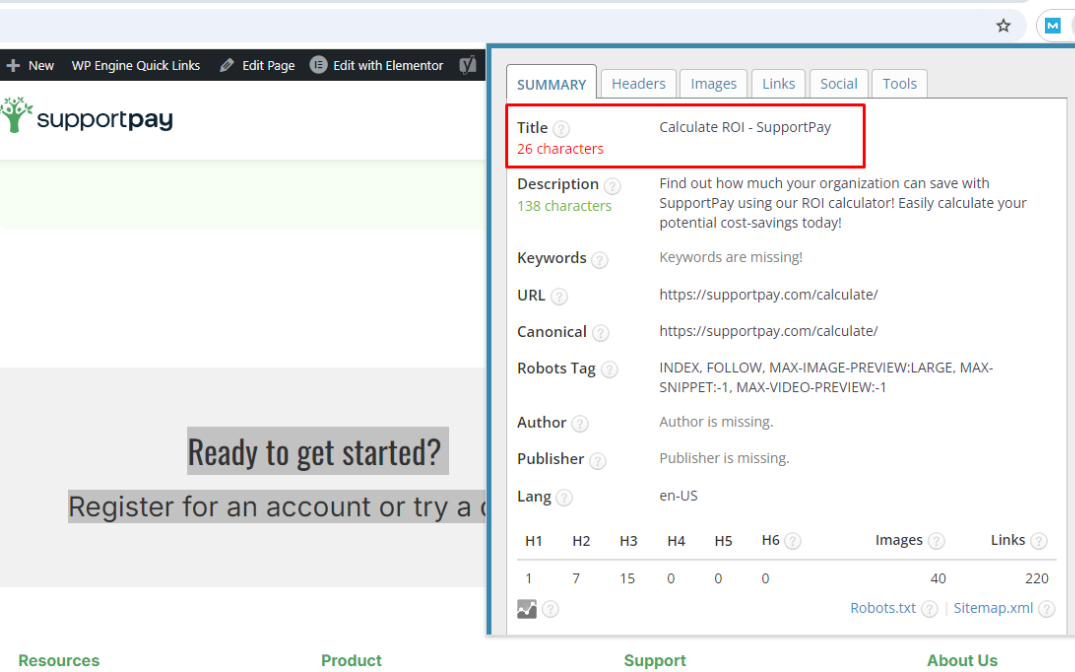Click the chart icon below heading counts
1075x672 pixels.
pos(527,609)
